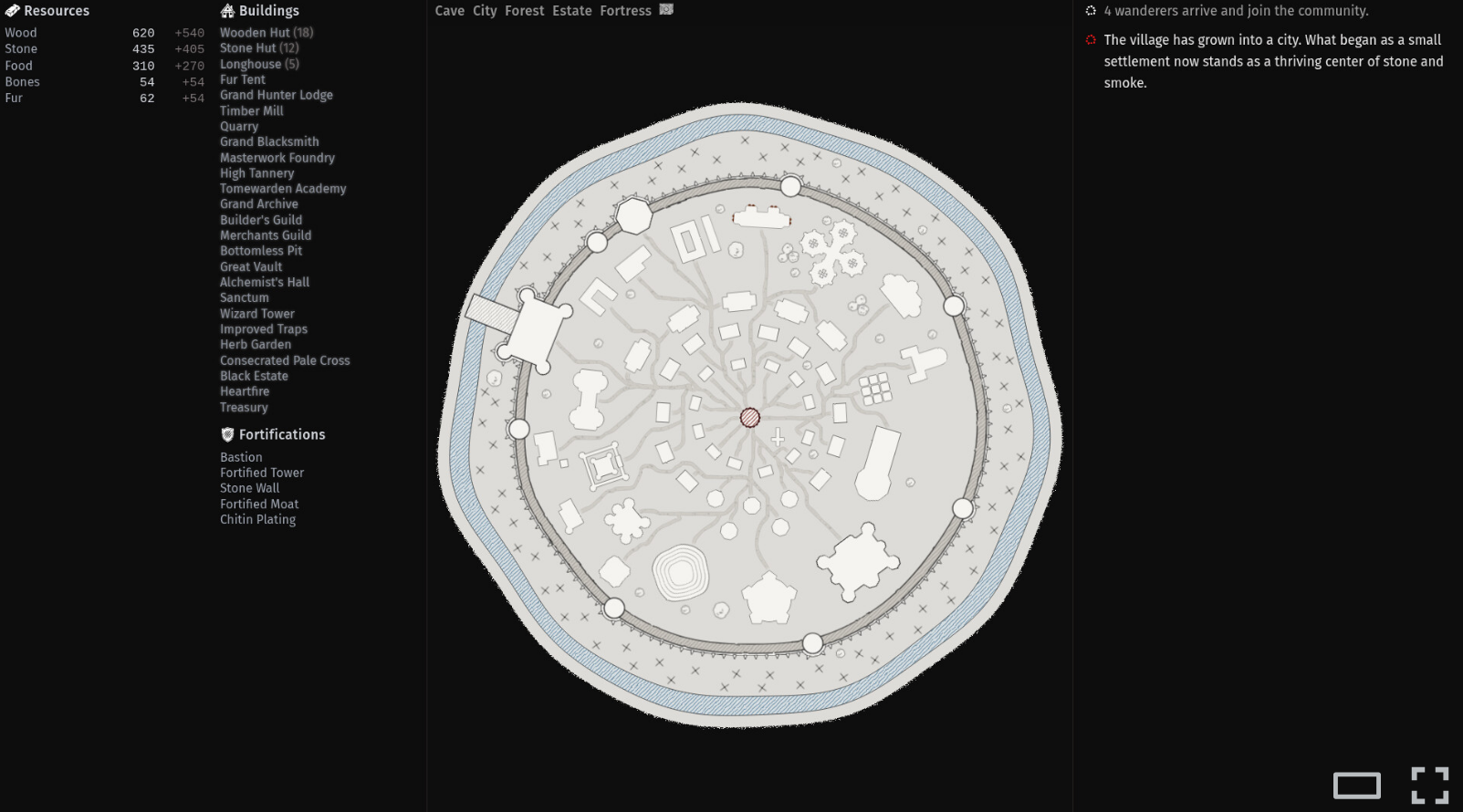Click the 3x3 grid plot on map
This screenshot has height=812, width=1463.
(875, 389)
